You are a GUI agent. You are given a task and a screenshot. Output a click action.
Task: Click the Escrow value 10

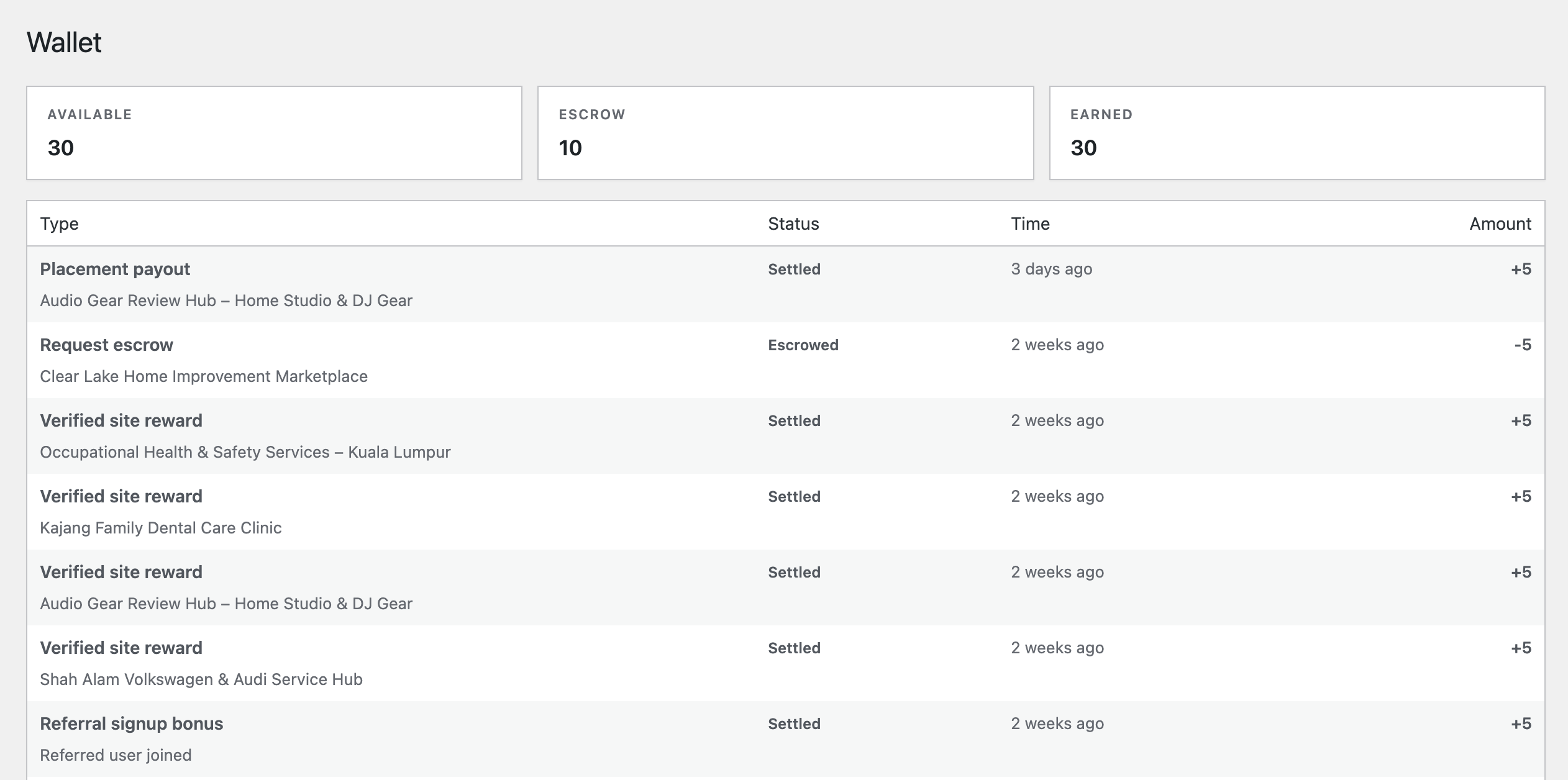tap(570, 148)
